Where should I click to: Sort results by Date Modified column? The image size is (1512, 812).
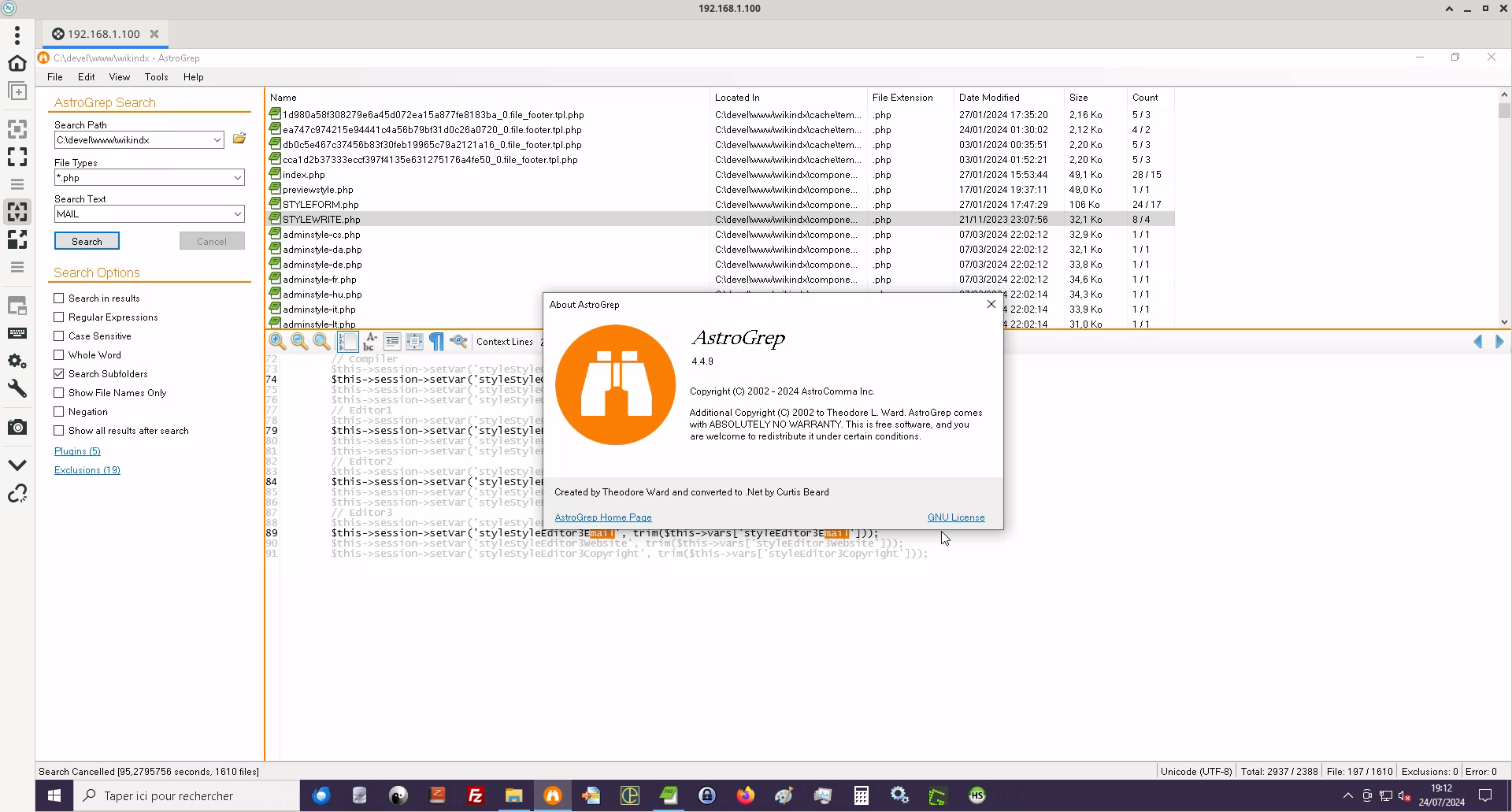click(1008, 98)
